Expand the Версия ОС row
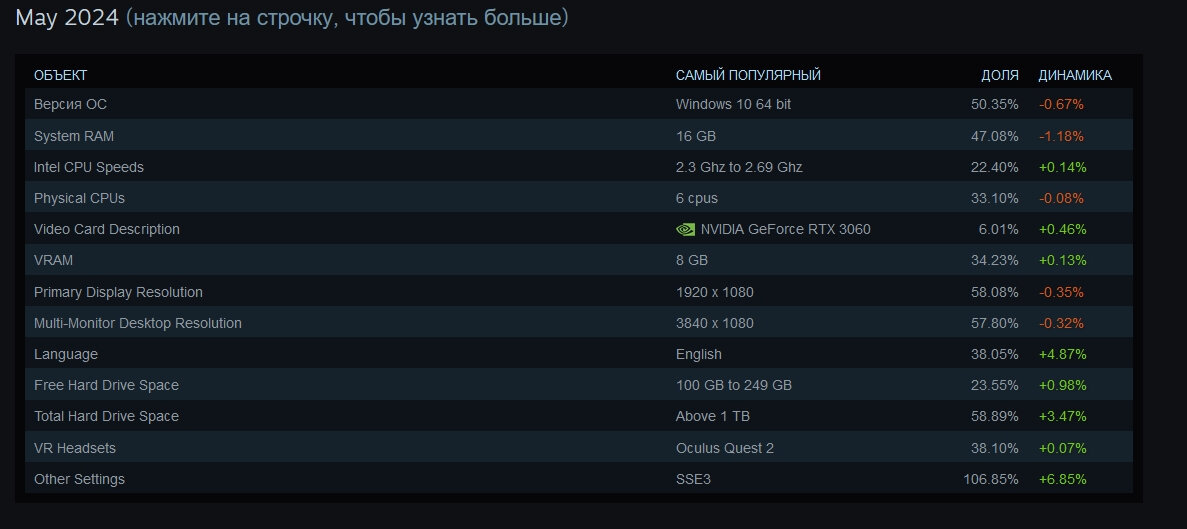The image size is (1187, 529). [x=579, y=104]
